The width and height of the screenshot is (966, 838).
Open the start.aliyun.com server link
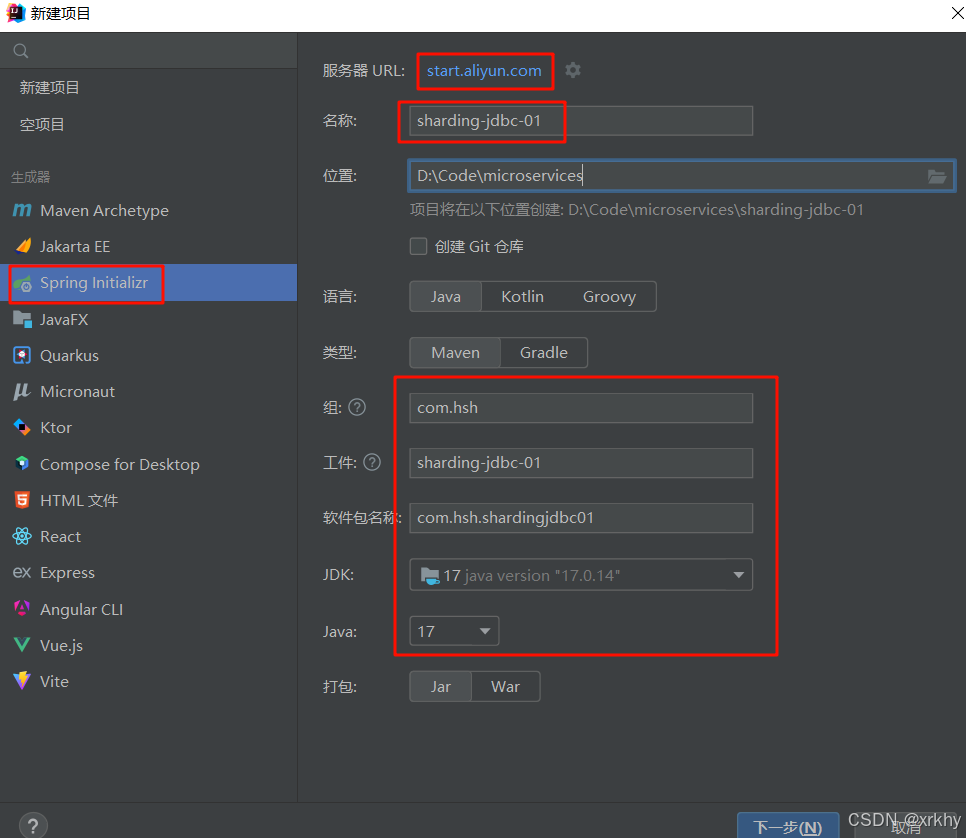click(484, 71)
